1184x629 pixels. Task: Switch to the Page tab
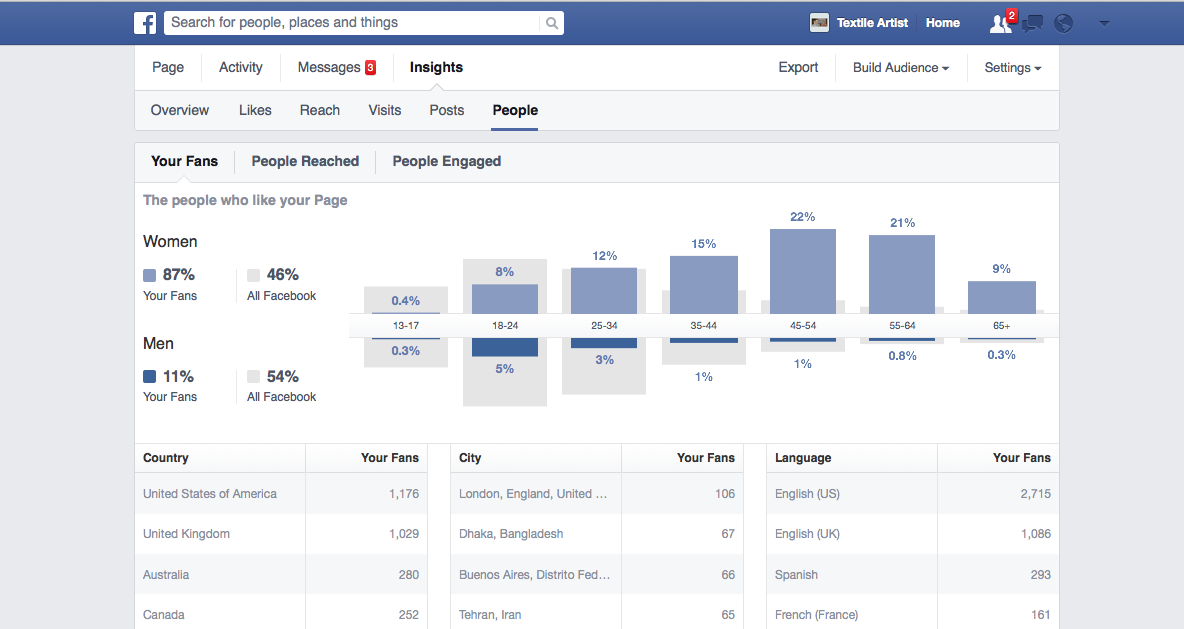168,67
